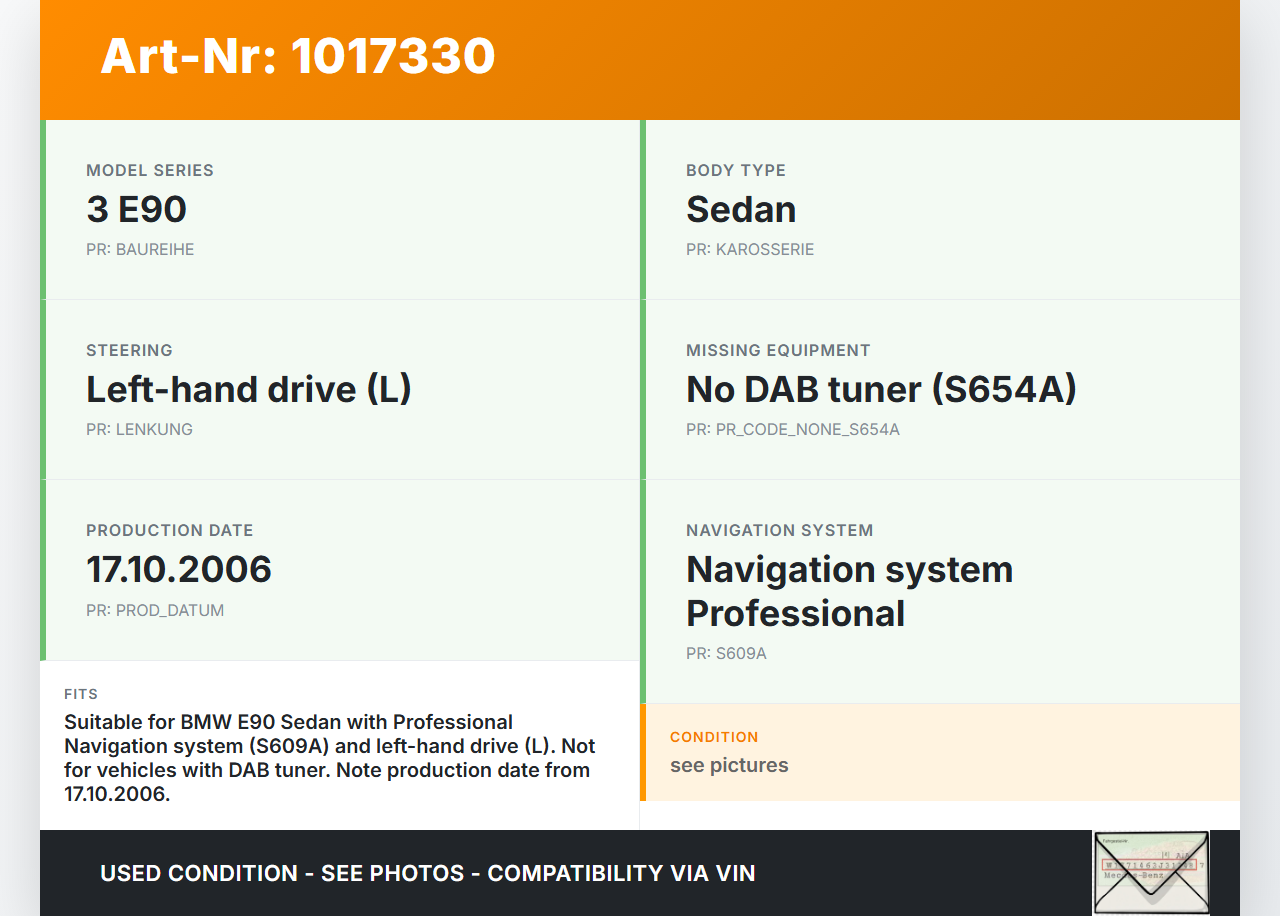Image resolution: width=1280 pixels, height=916 pixels.
Task: Click the PR: LENKUNG code label
Action: coord(139,429)
